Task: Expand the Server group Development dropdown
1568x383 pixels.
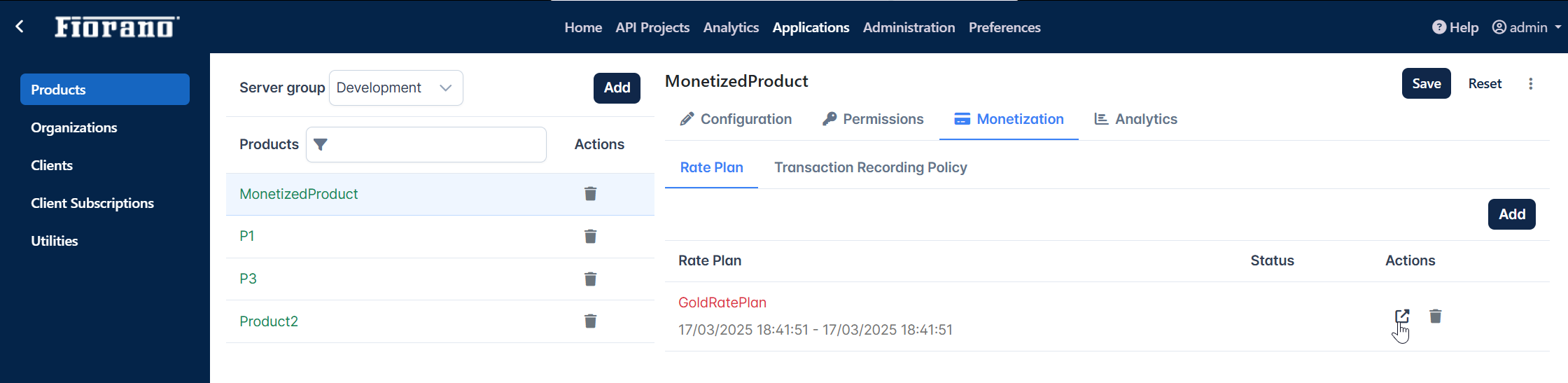Action: point(395,88)
